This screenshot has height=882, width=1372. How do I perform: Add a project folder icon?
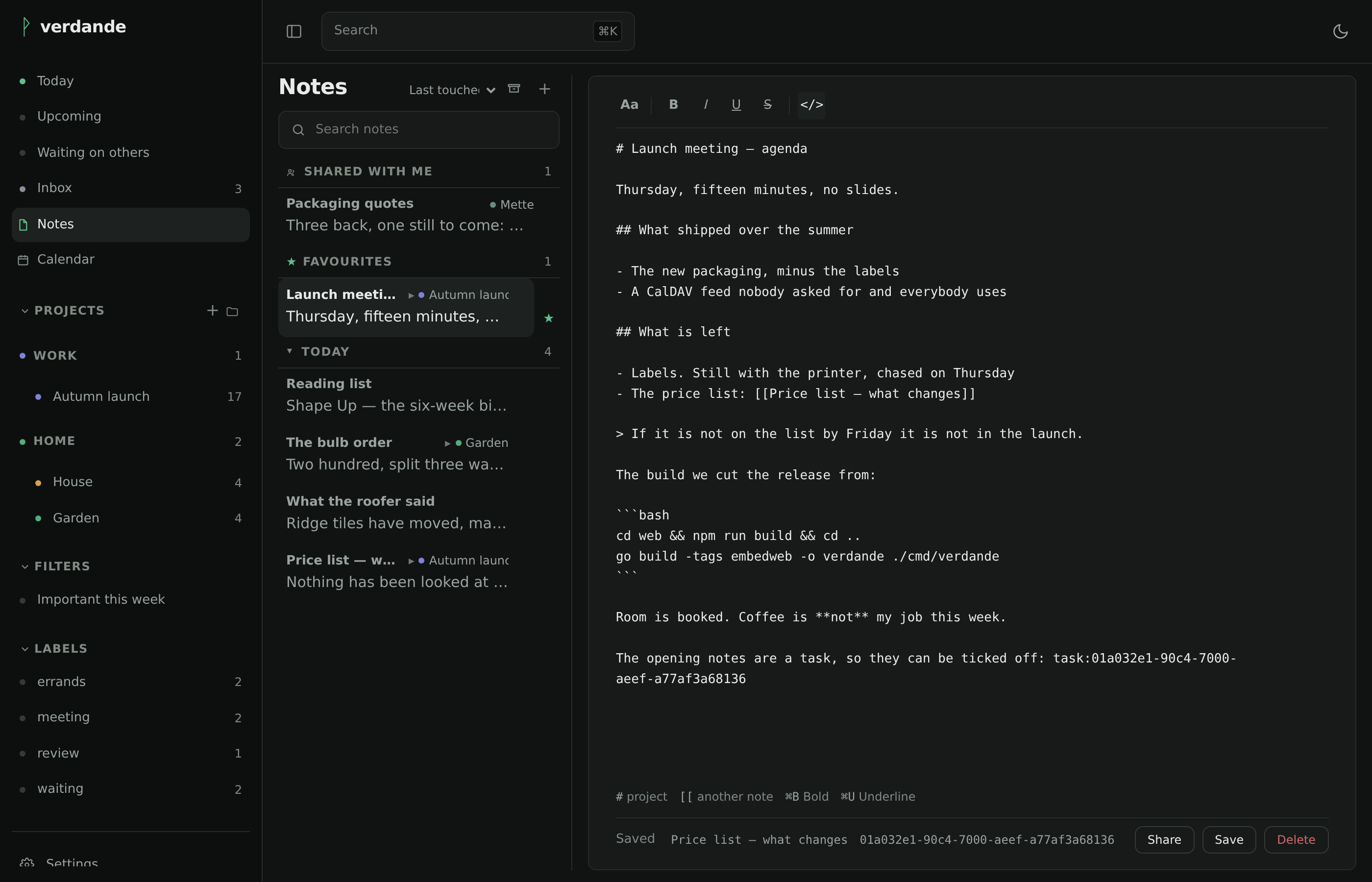232,312
